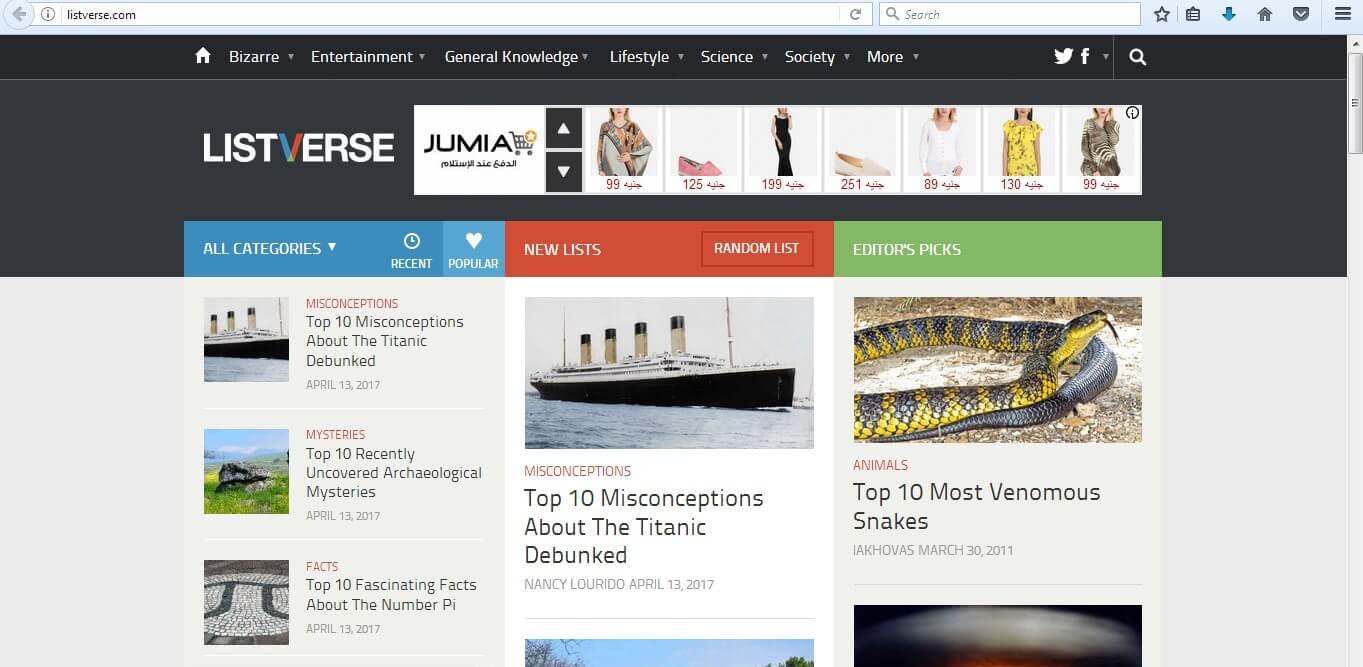Expand the All Categories dropdown
Viewport: 1363px width, 667px height.
pyautogui.click(x=269, y=248)
